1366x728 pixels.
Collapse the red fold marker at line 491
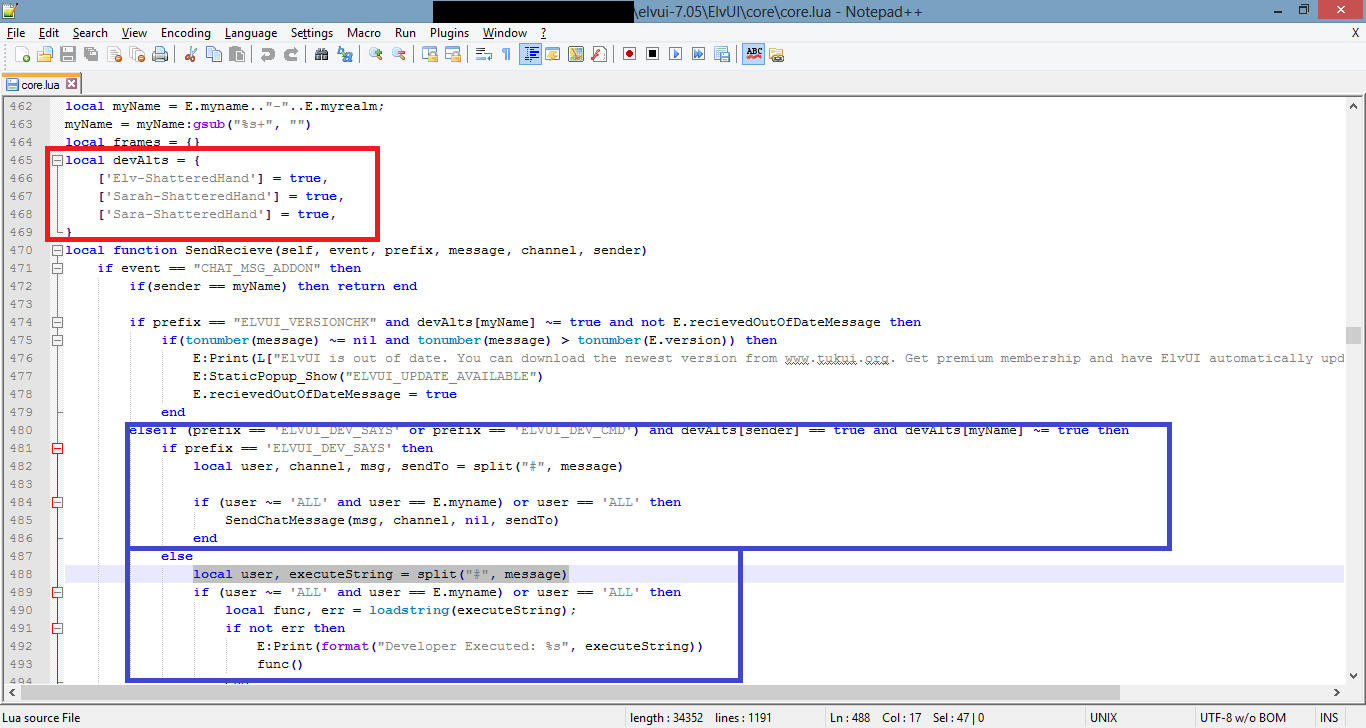pyautogui.click(x=57, y=629)
